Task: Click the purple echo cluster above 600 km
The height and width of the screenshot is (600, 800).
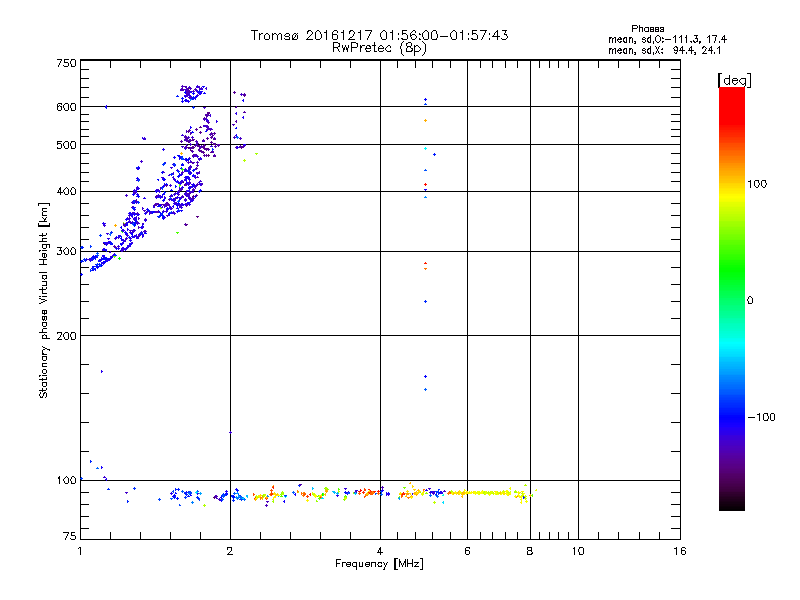Action: [x=192, y=94]
